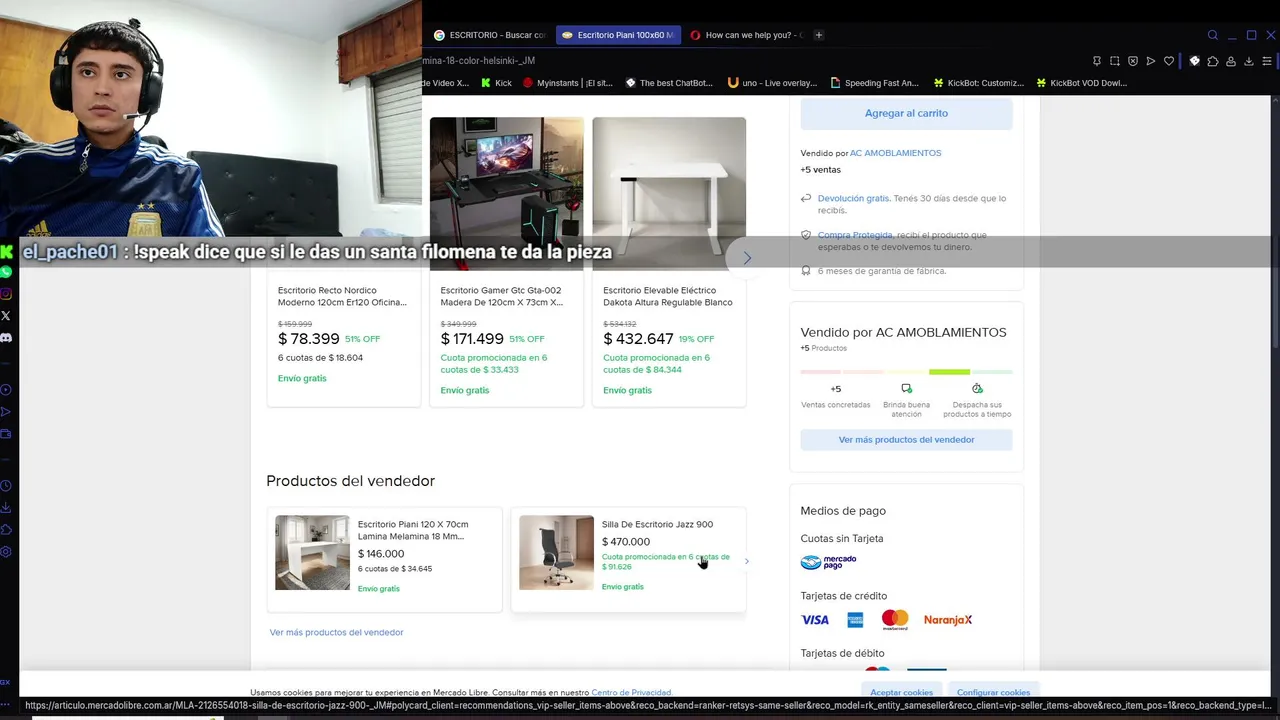Screen dimensions: 1280x720
Task: Open Downloads icon in the sidebar
Action: point(6,508)
